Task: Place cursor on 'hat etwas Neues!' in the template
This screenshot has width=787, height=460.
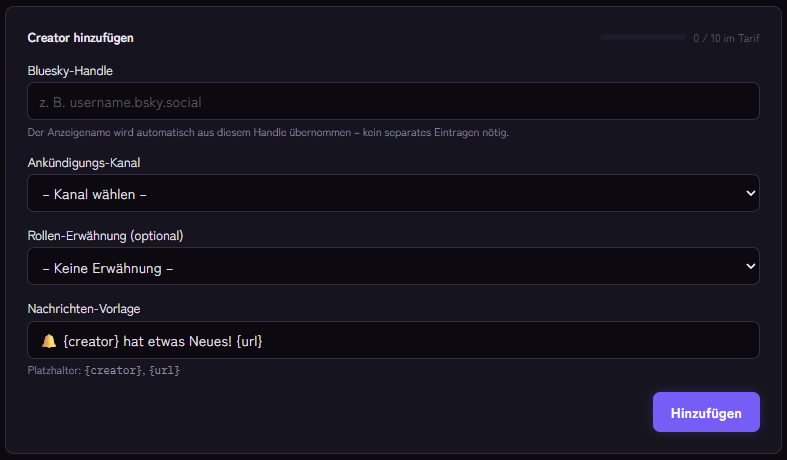Action: click(x=177, y=341)
